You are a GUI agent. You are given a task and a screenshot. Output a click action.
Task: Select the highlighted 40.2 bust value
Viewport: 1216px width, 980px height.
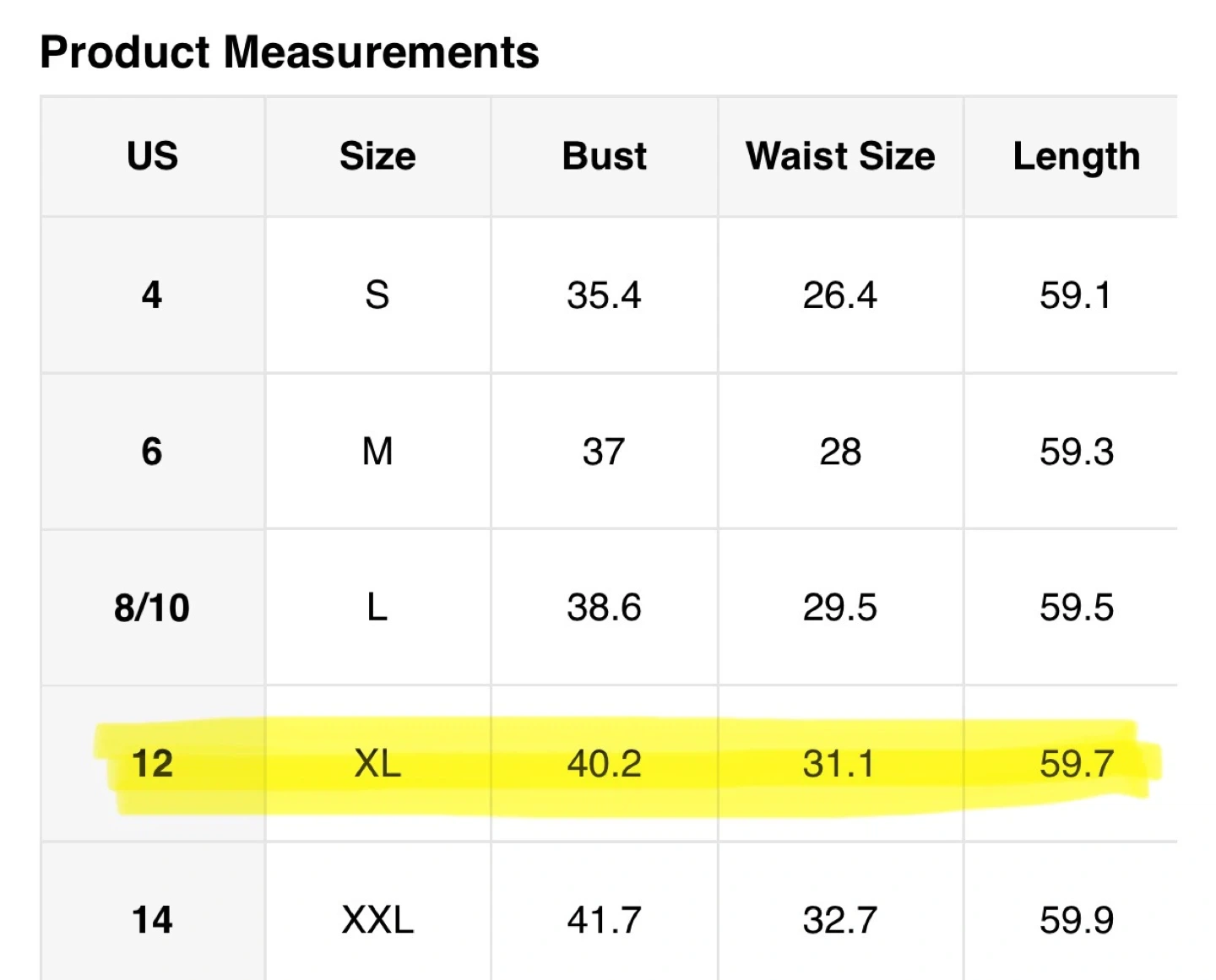coord(604,764)
